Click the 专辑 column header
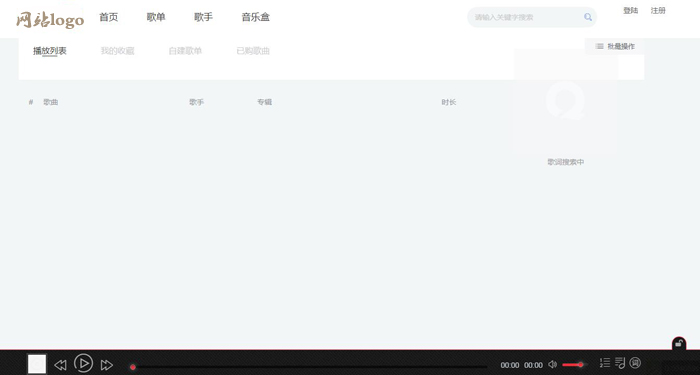 [264, 102]
